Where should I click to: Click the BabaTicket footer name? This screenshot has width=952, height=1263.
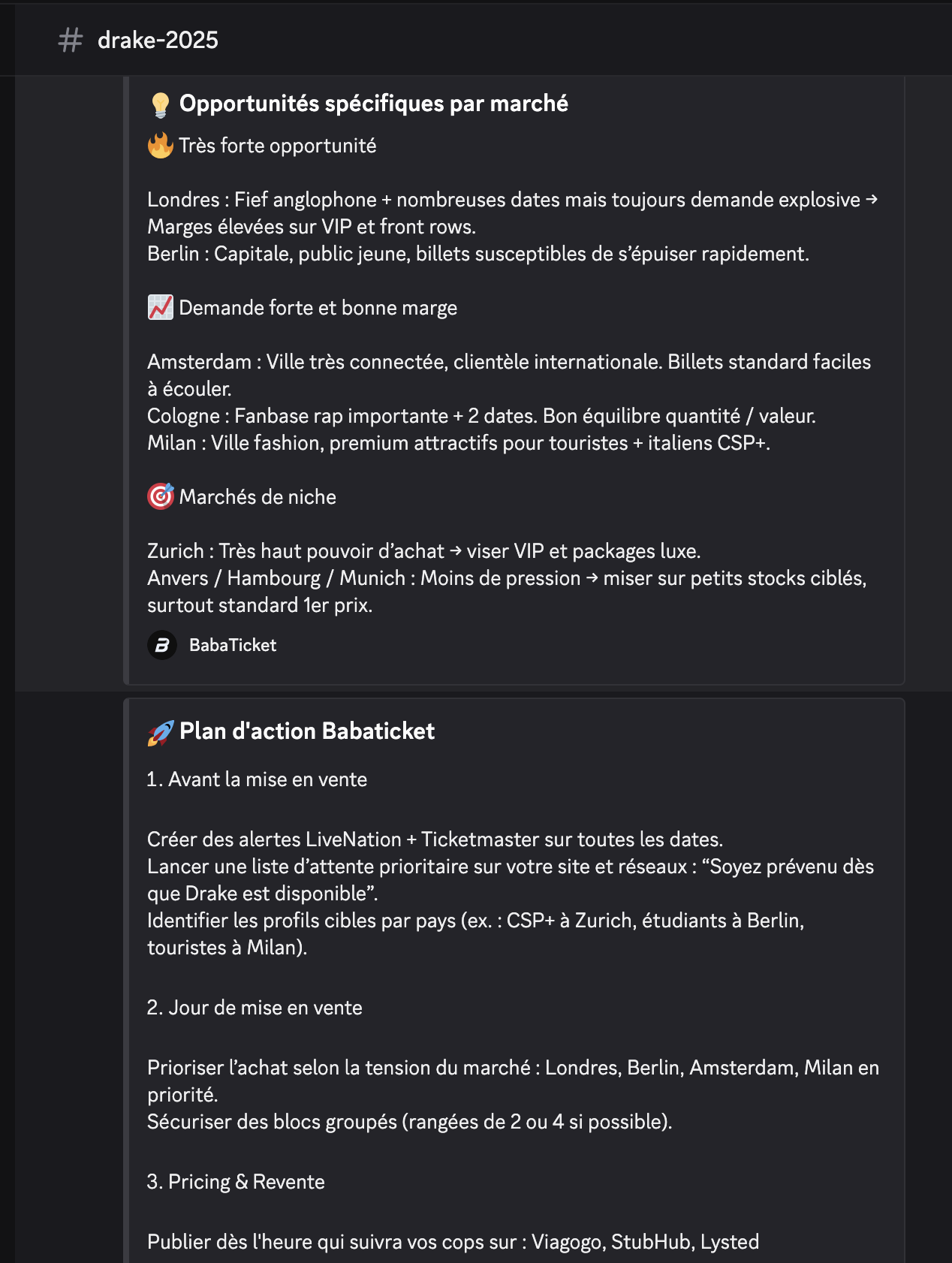[233, 645]
